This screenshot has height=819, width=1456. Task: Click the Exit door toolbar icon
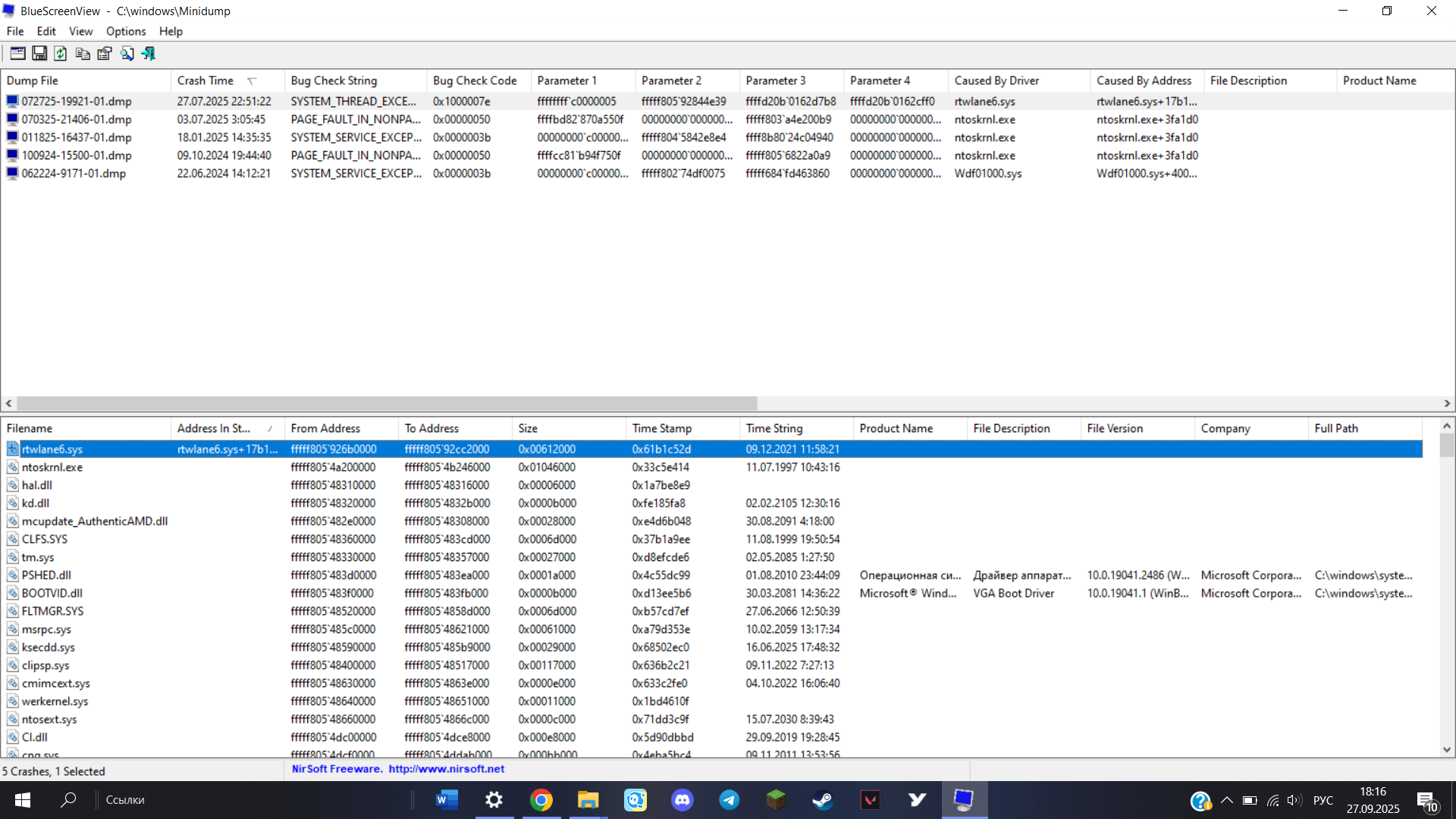149,54
